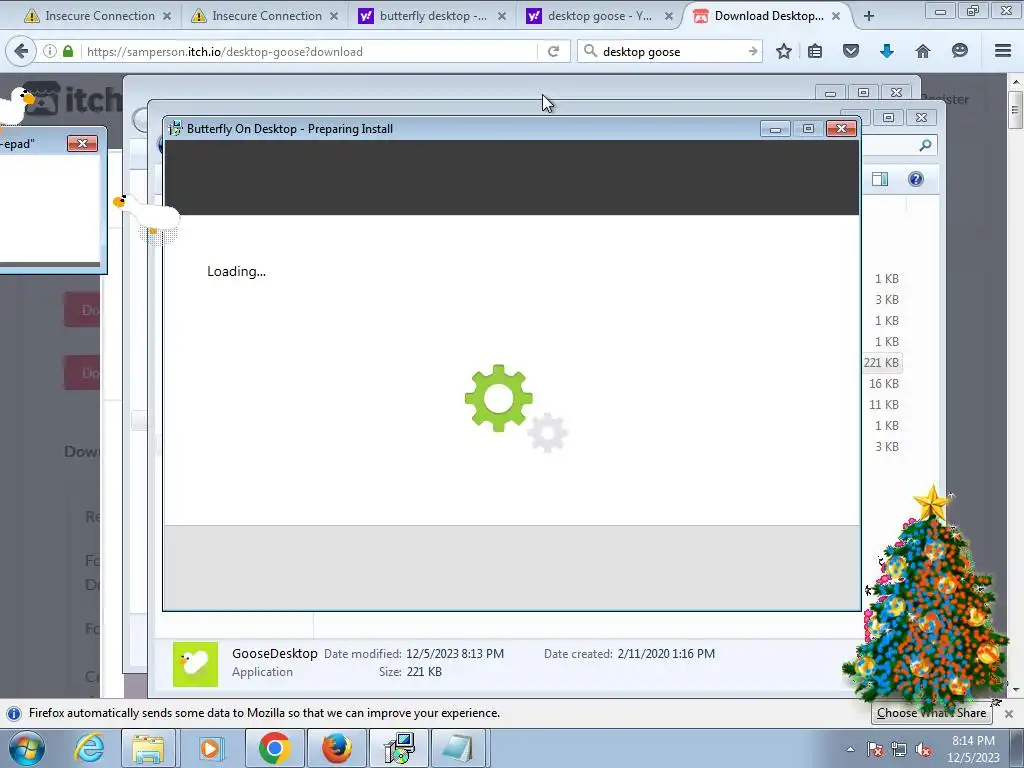Go back with Firefox back arrow
Screen dimensions: 1024x768
coord(21,51)
